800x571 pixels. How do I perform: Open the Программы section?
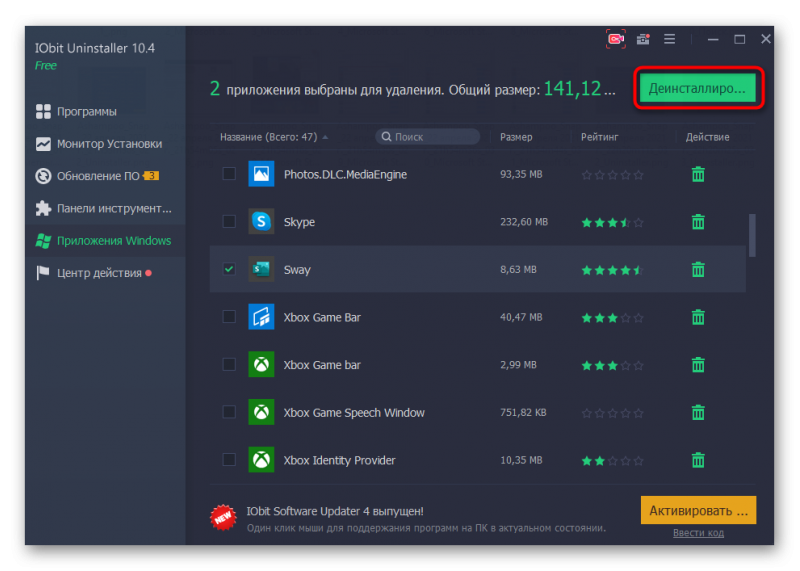pyautogui.click(x=105, y=111)
